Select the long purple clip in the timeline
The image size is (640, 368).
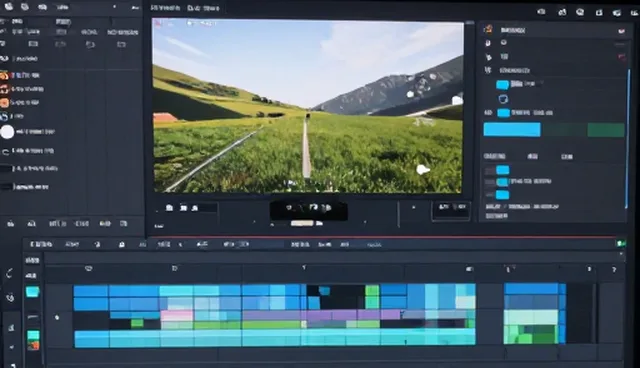pos(320,315)
